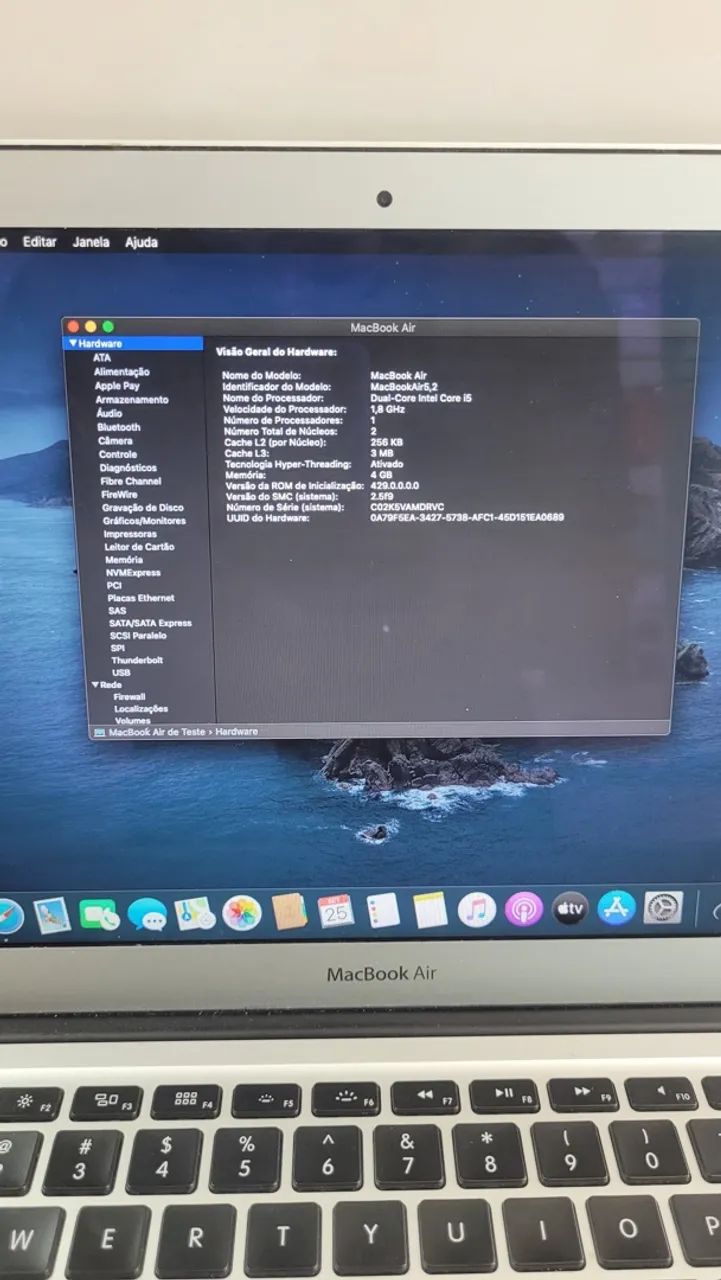Select Placas Ethernet in the sidebar

click(141, 598)
